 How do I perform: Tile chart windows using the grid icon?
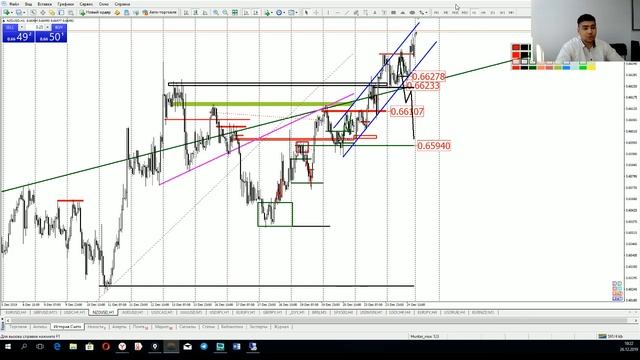tap(235, 12)
